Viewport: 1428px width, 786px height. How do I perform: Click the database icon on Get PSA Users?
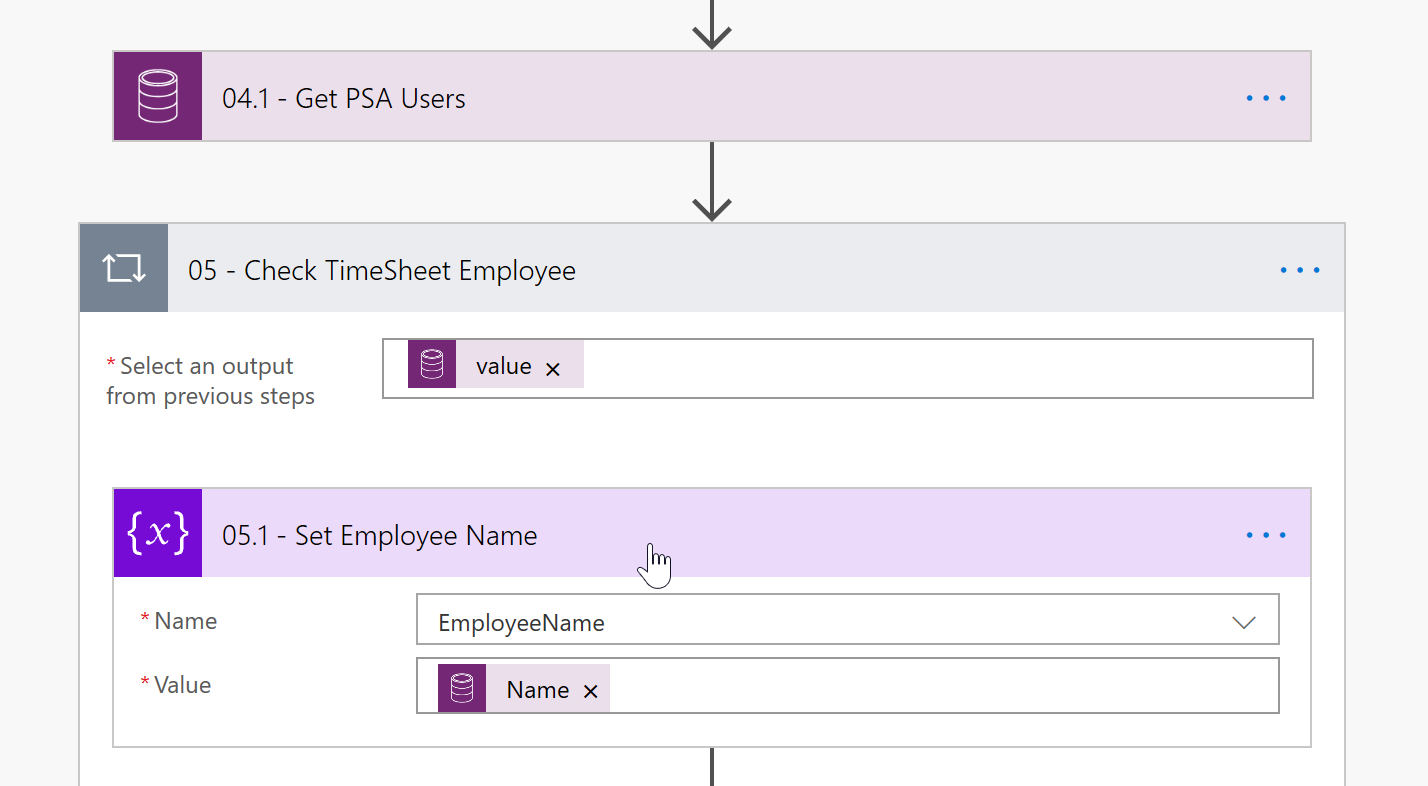coord(158,97)
